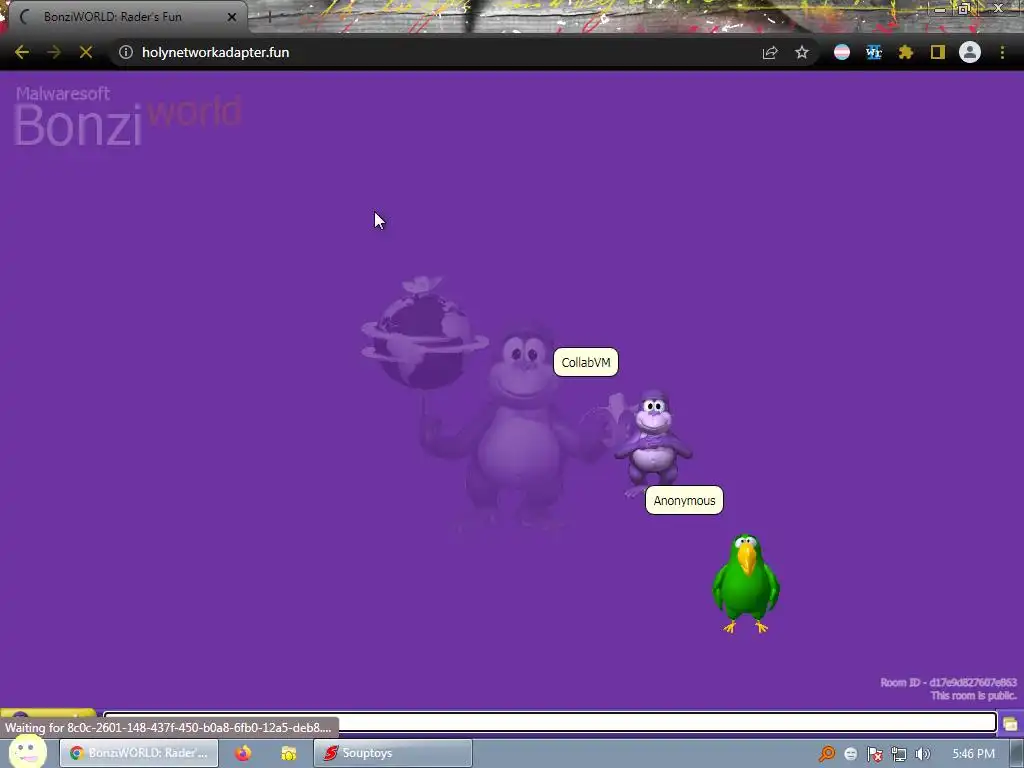Open the network connection tray icon

click(899, 754)
